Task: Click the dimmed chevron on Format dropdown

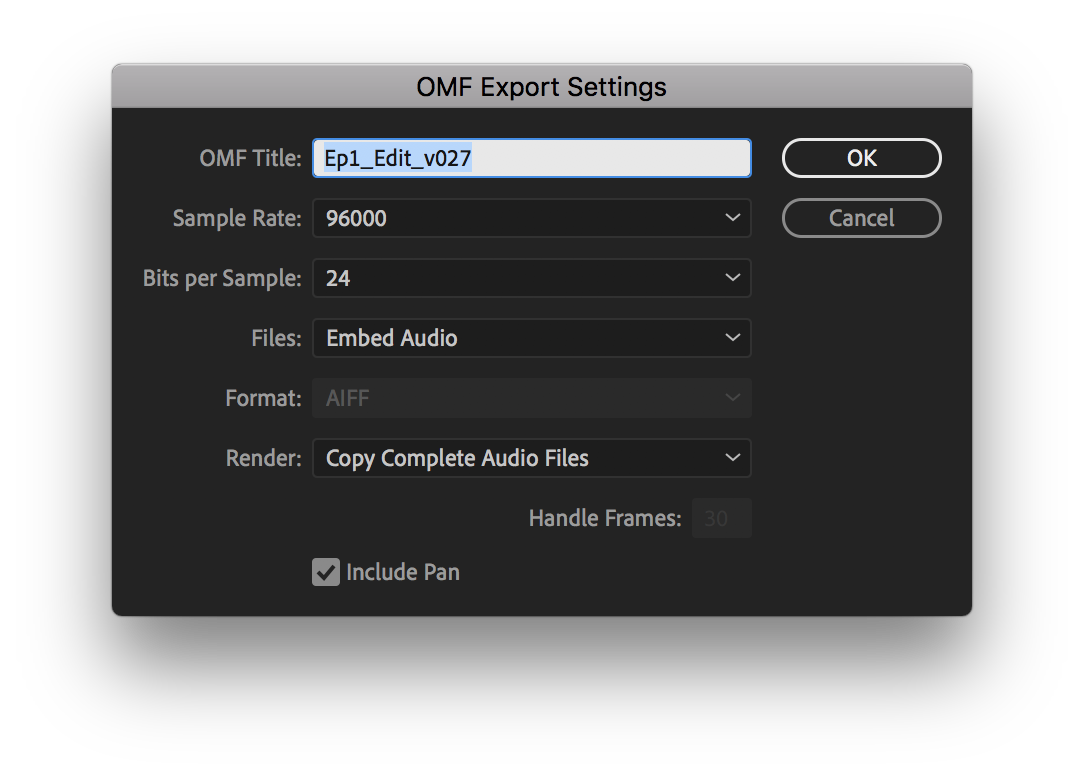Action: [732, 398]
